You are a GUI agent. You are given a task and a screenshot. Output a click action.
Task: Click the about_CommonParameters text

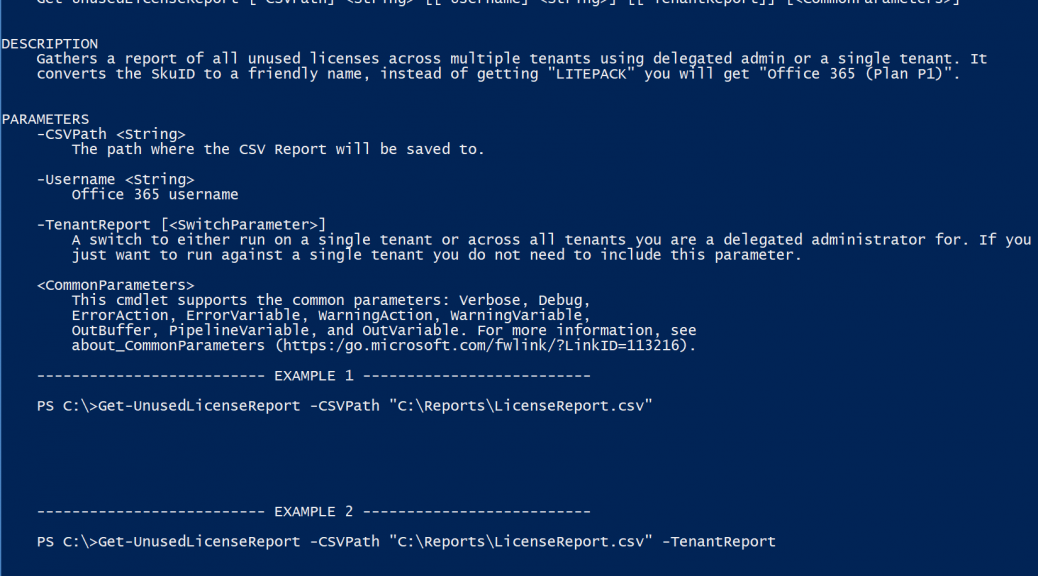click(168, 346)
